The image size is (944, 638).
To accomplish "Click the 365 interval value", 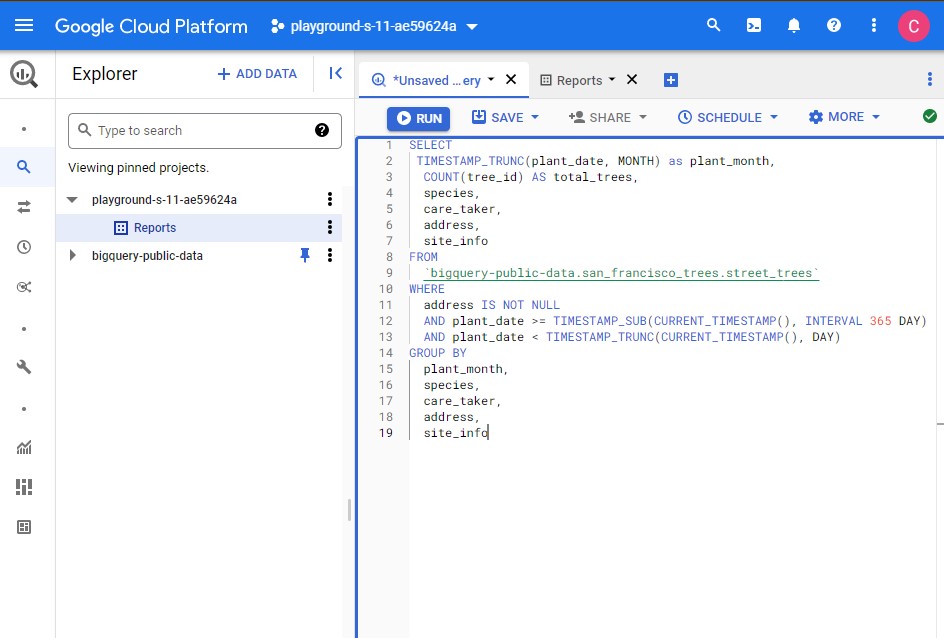I will tap(880, 321).
